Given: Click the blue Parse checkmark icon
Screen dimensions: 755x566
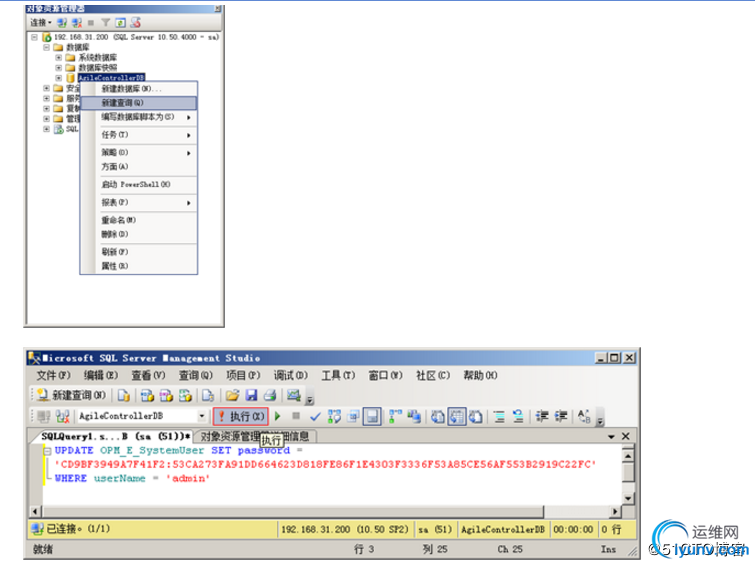Looking at the screenshot, I should pyautogui.click(x=315, y=416).
